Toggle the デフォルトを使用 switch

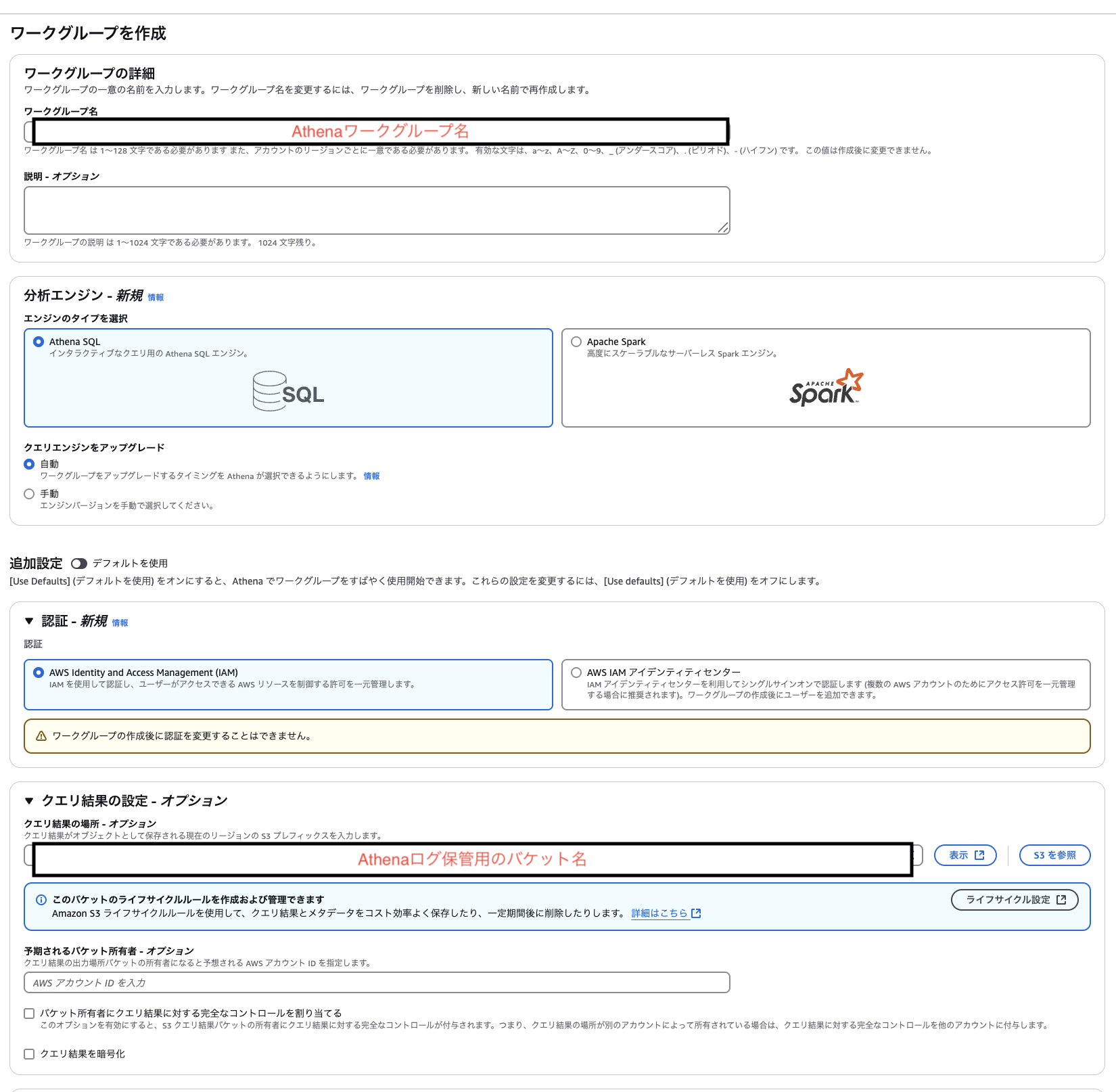[x=79, y=564]
